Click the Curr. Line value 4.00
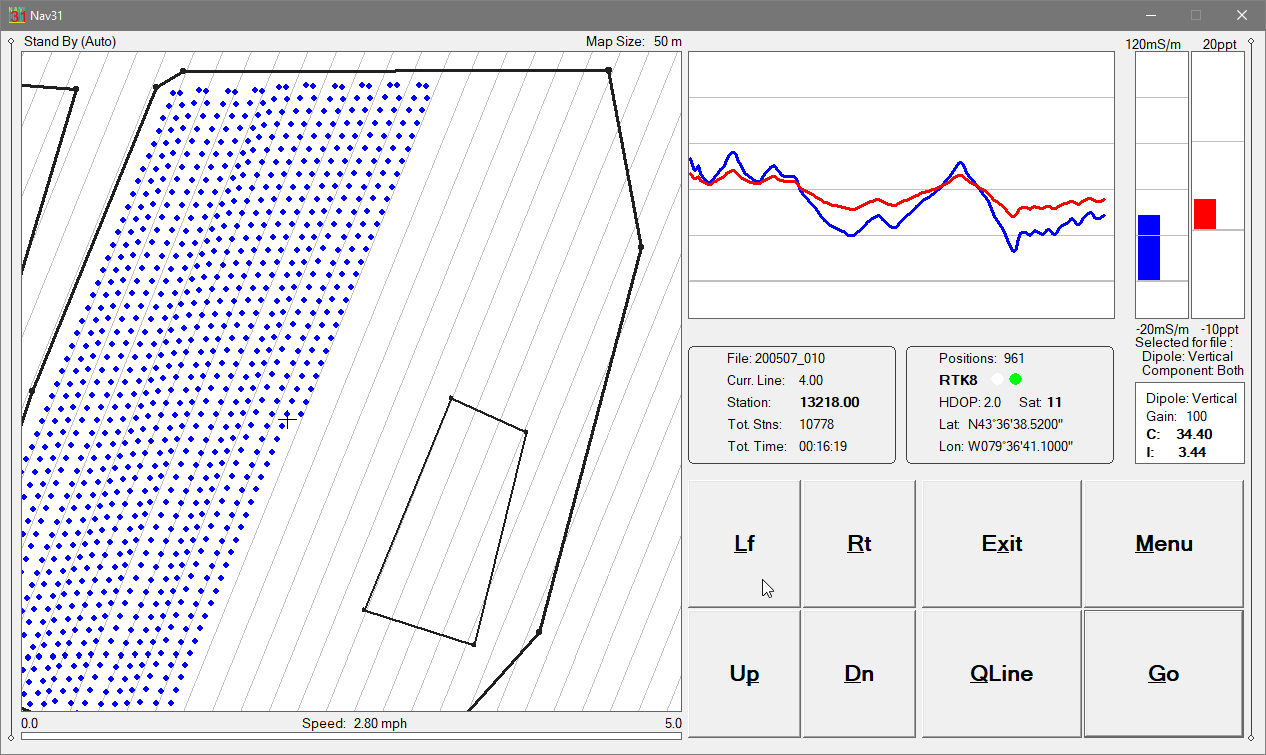Image resolution: width=1266 pixels, height=755 pixels. coord(811,380)
